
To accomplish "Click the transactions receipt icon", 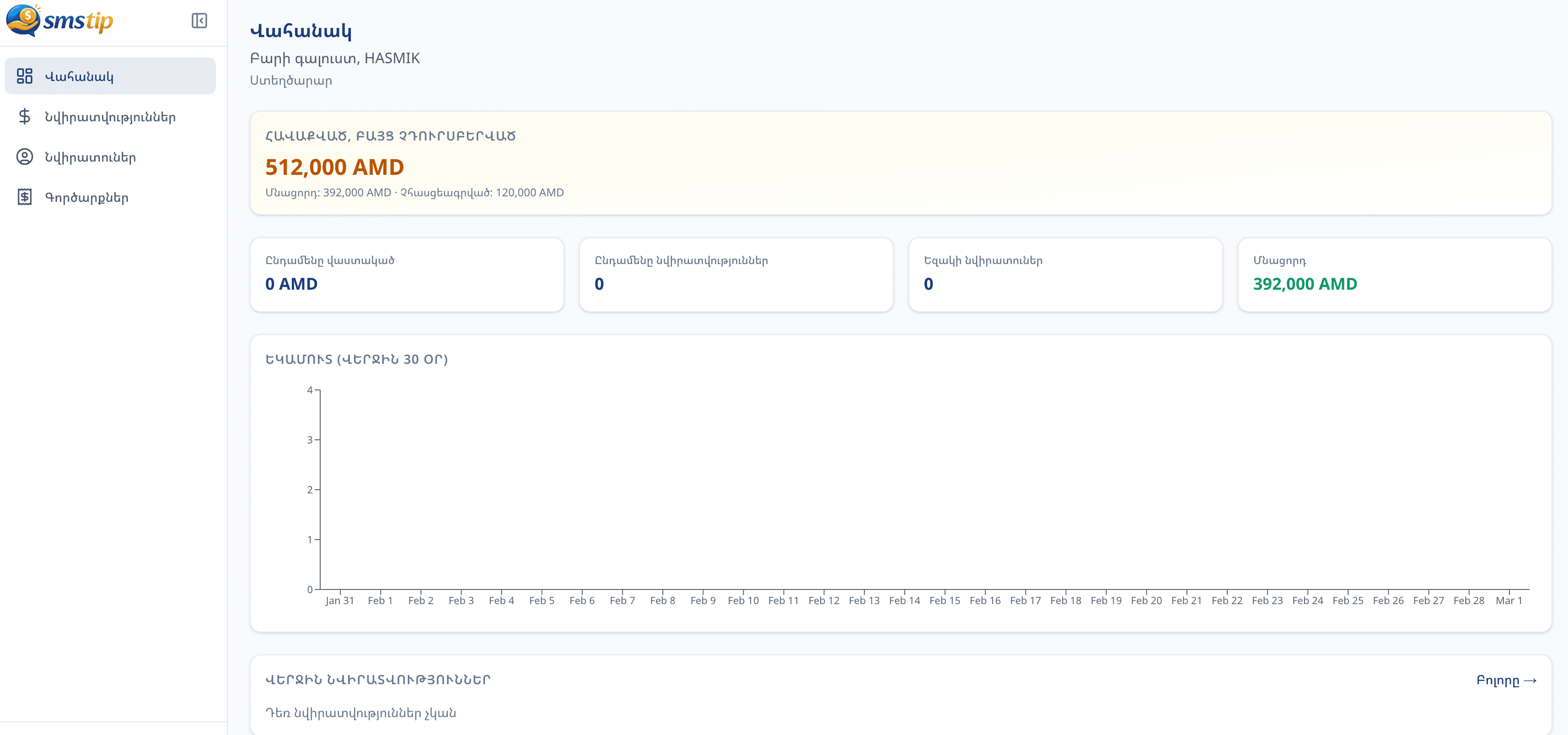I will tap(24, 197).
